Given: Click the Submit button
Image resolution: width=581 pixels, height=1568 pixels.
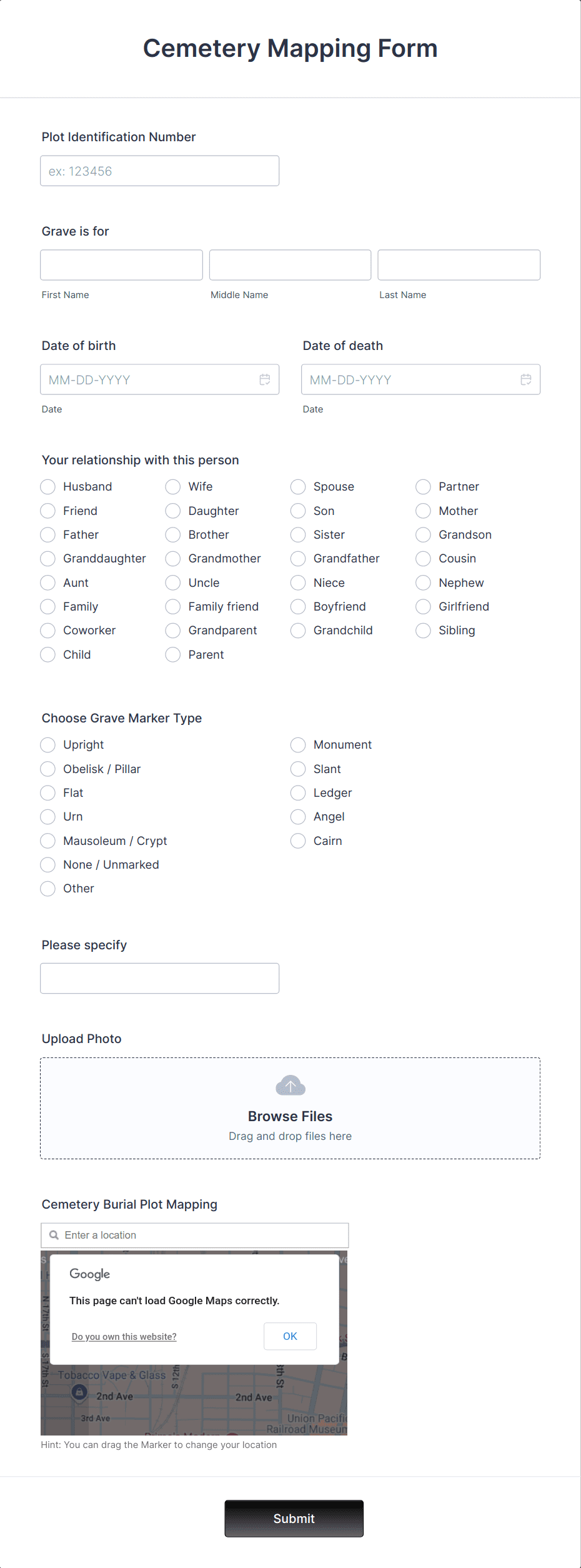Looking at the screenshot, I should pos(294,1519).
